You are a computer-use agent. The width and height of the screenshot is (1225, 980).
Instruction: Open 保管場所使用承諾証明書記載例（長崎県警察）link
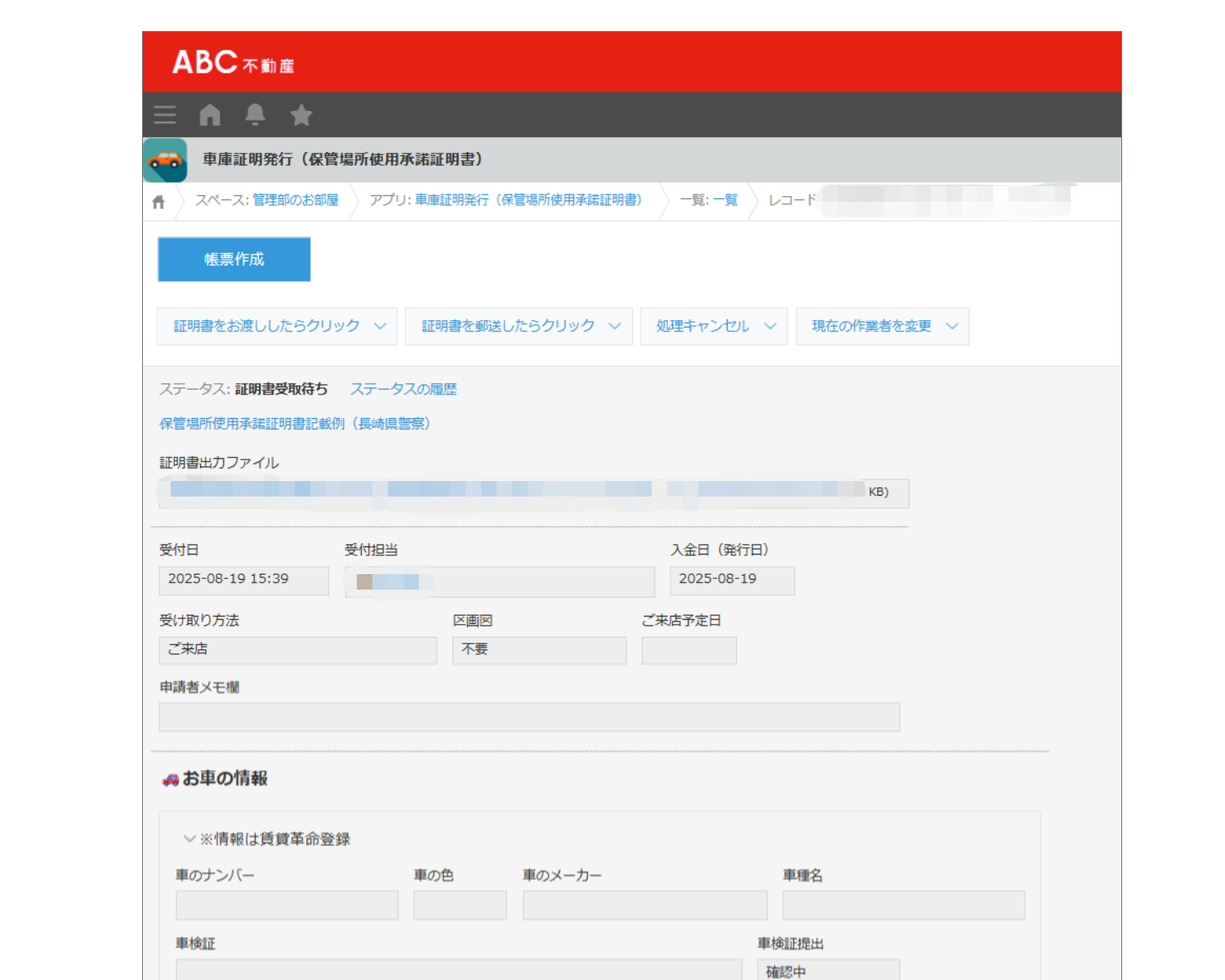[292, 424]
